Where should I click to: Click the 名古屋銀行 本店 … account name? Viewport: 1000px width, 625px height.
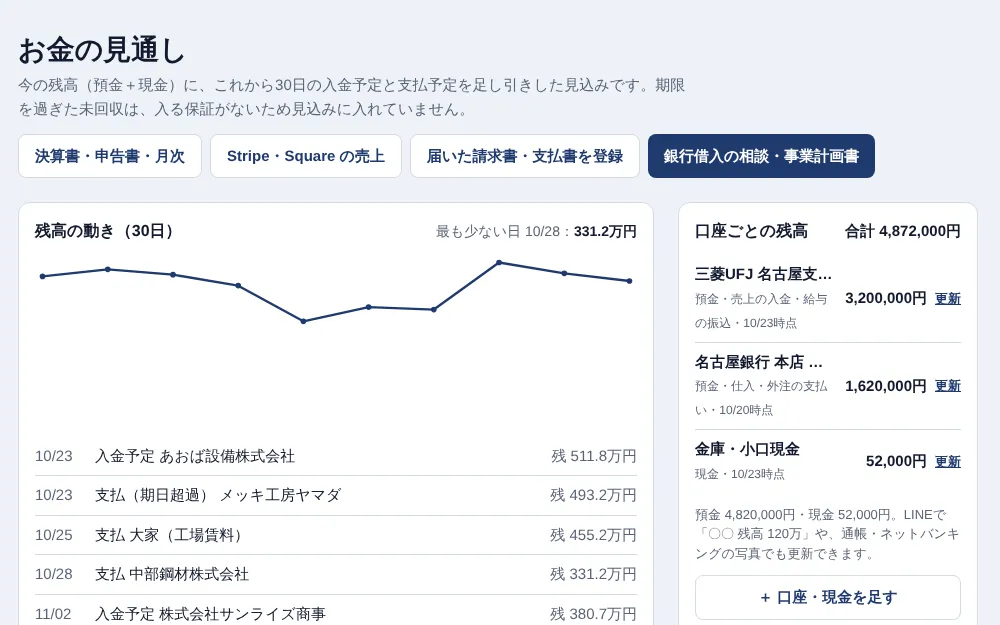[x=759, y=362]
